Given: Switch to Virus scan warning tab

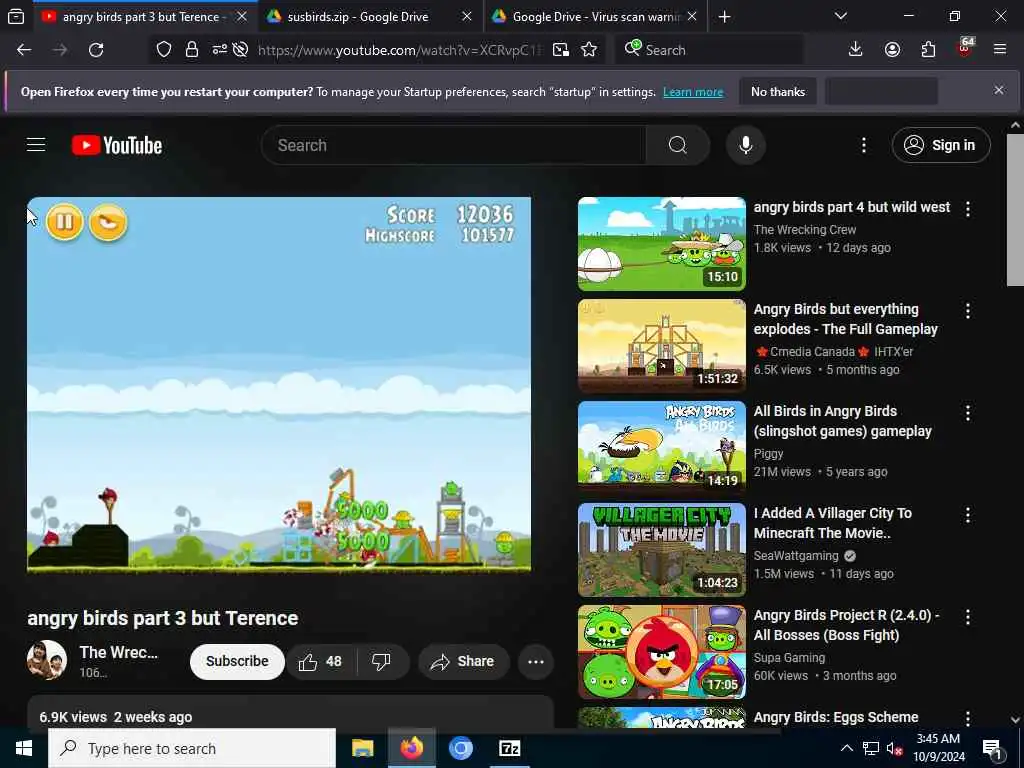Looking at the screenshot, I should (x=596, y=16).
